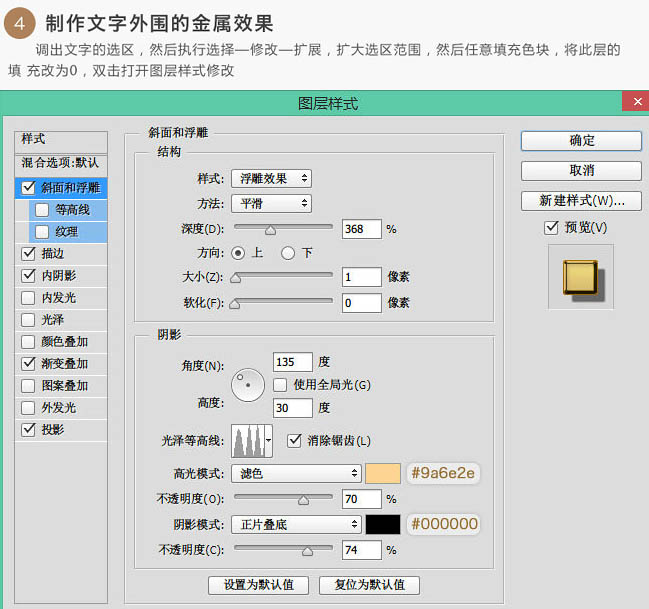Click the 深度(D) slider handle
Viewport: 649px width, 609px height.
[x=270, y=230]
